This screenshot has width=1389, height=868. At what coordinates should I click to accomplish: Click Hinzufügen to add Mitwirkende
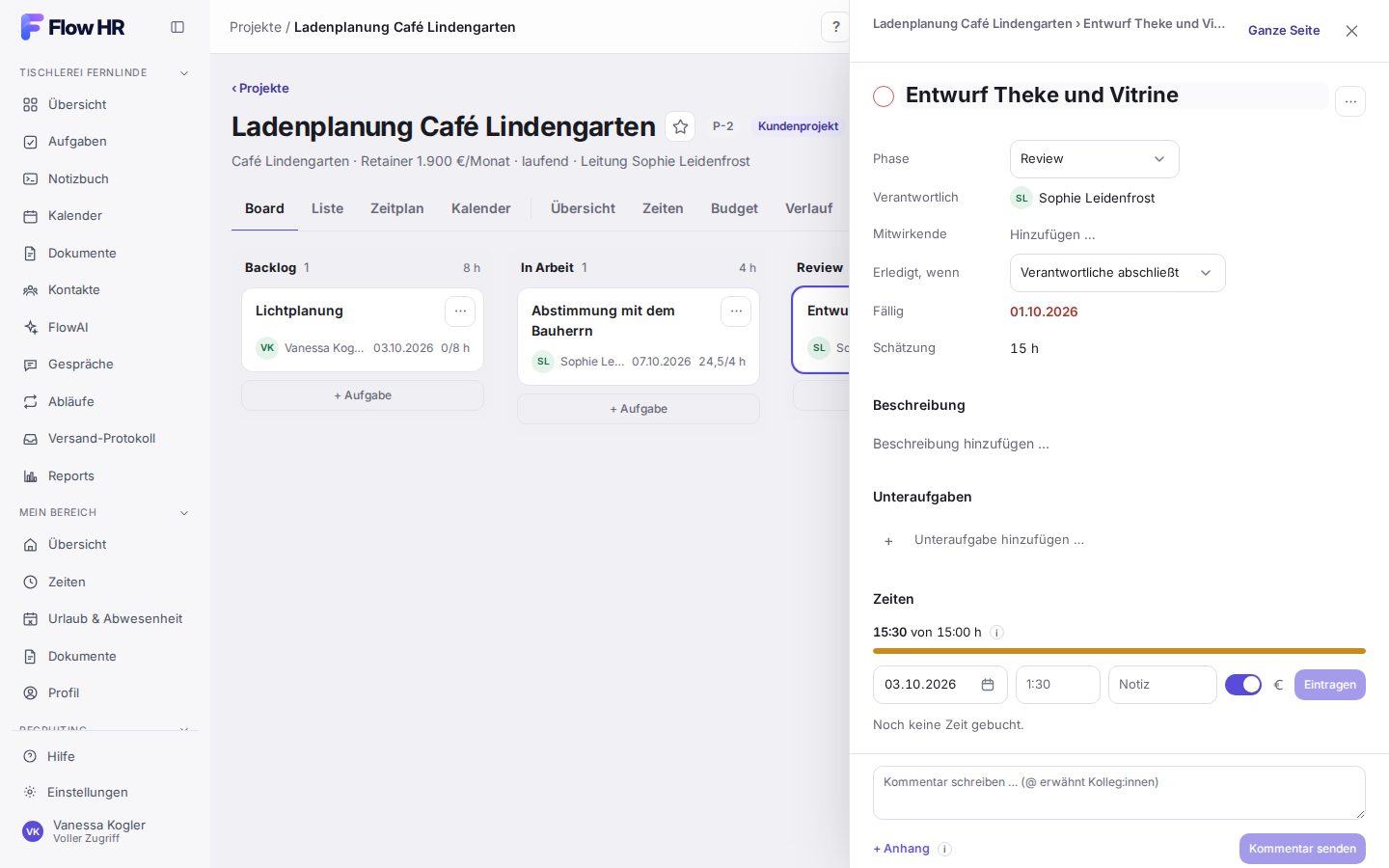pos(1052,234)
